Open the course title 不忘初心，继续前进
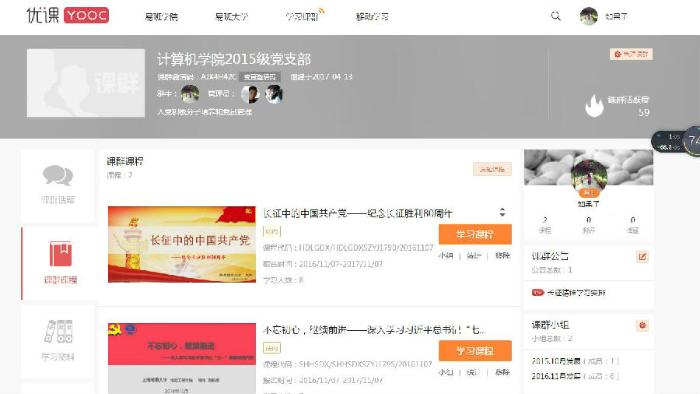The width and height of the screenshot is (700, 394). tap(374, 330)
